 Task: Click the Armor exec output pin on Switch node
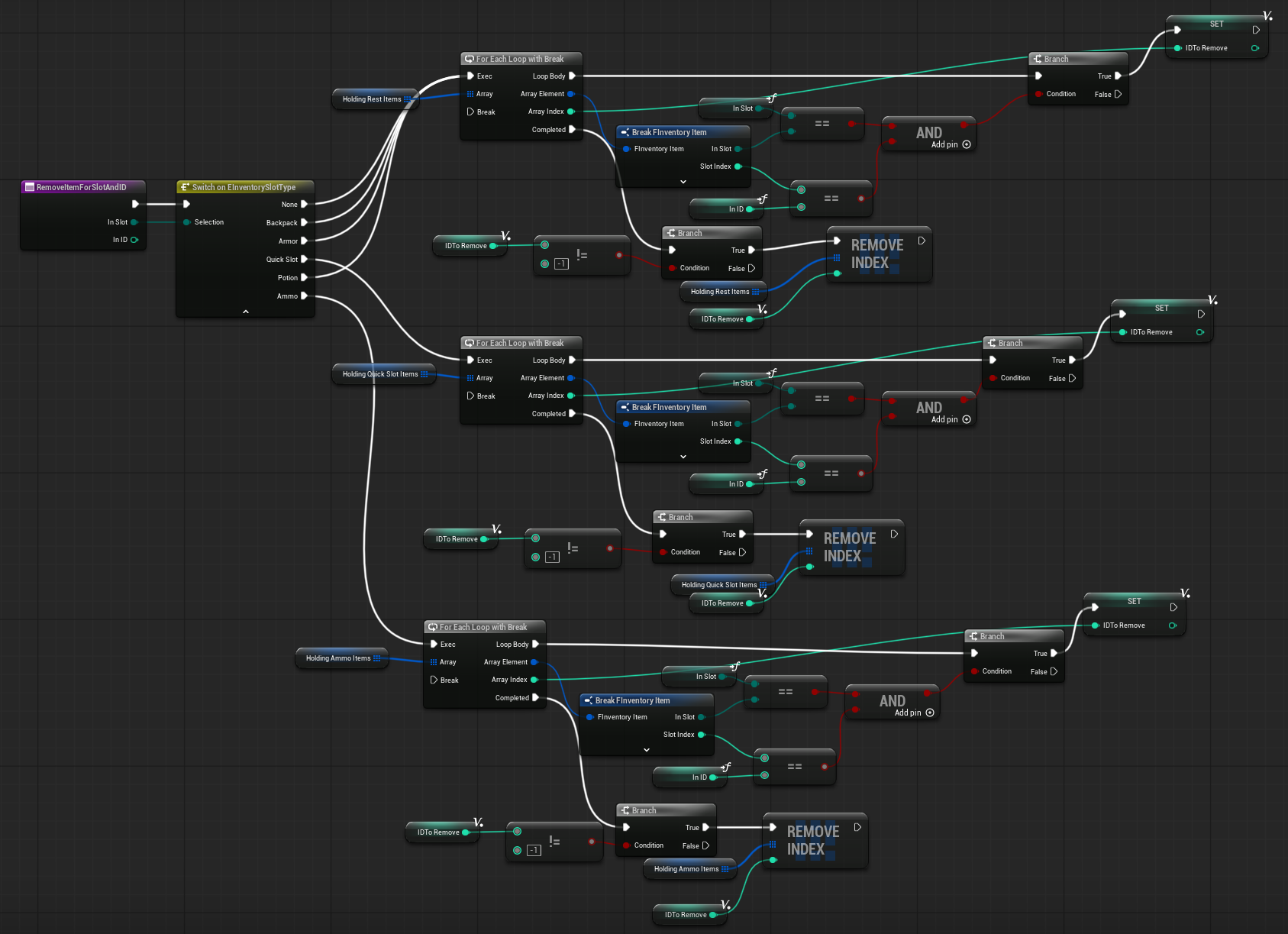304,241
